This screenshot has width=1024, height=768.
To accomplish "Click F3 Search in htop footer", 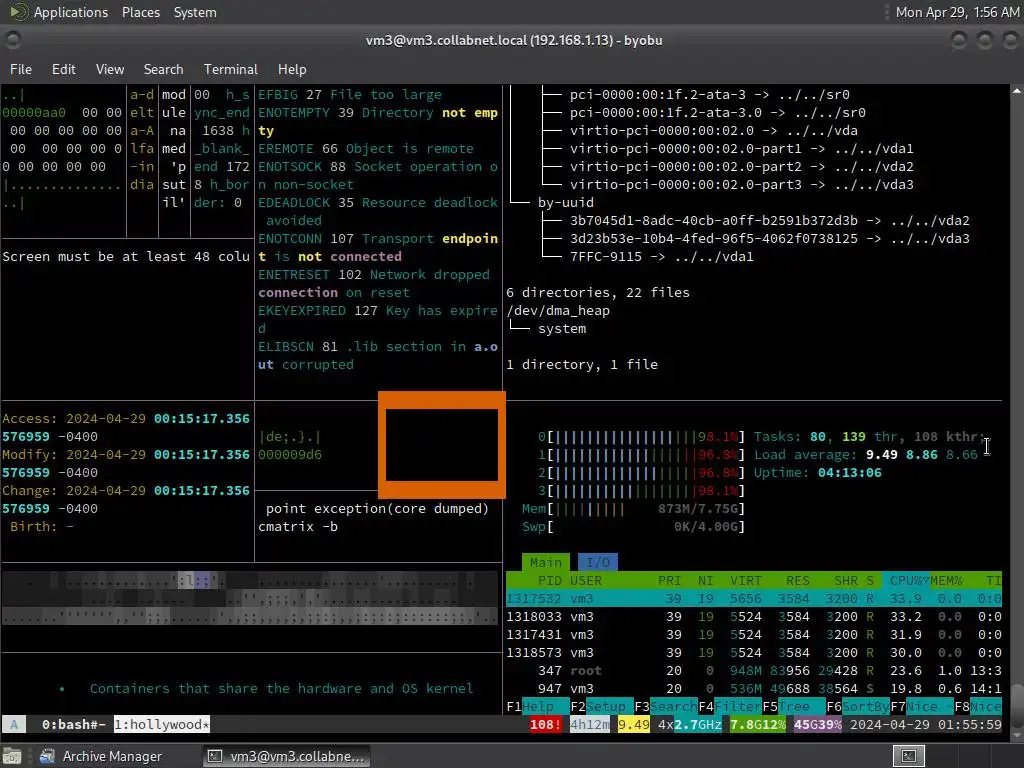I will pyautogui.click(x=665, y=707).
